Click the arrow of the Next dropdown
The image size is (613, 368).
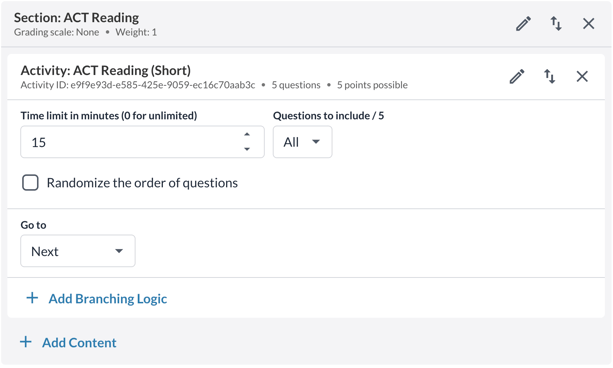pyautogui.click(x=119, y=251)
